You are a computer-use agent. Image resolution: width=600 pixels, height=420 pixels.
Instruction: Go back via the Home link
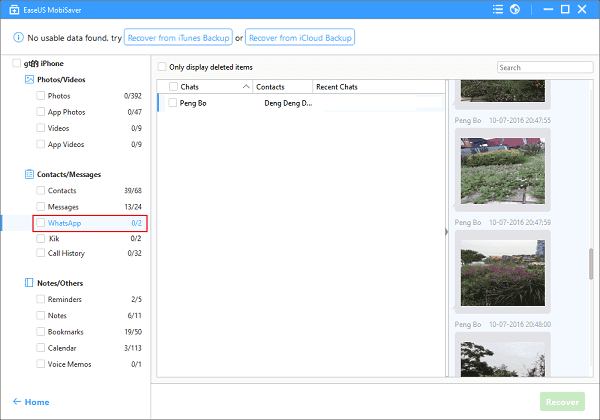[37, 402]
